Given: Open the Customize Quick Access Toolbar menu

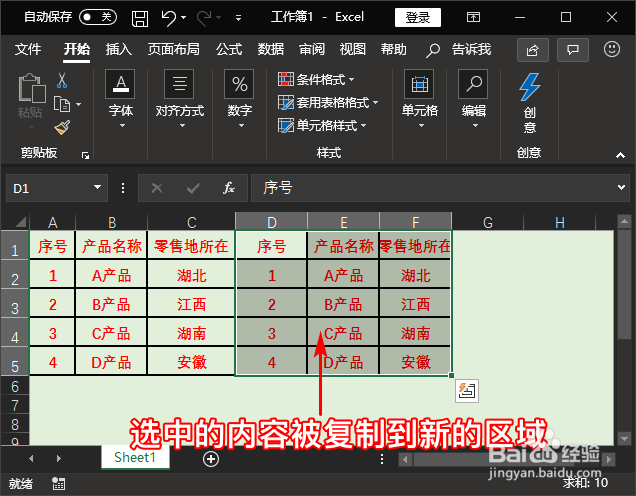Looking at the screenshot, I should 238,18.
